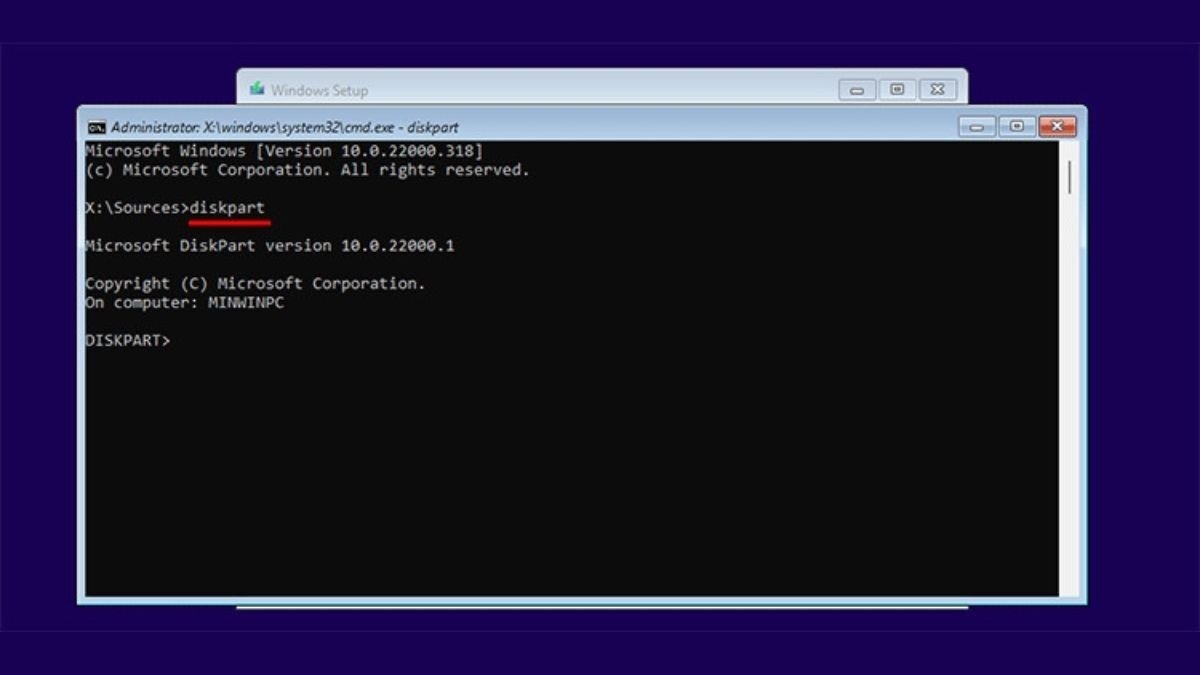Viewport: 1200px width, 675px height.
Task: Click the Microsoft DiskPart version line
Action: 269,246
